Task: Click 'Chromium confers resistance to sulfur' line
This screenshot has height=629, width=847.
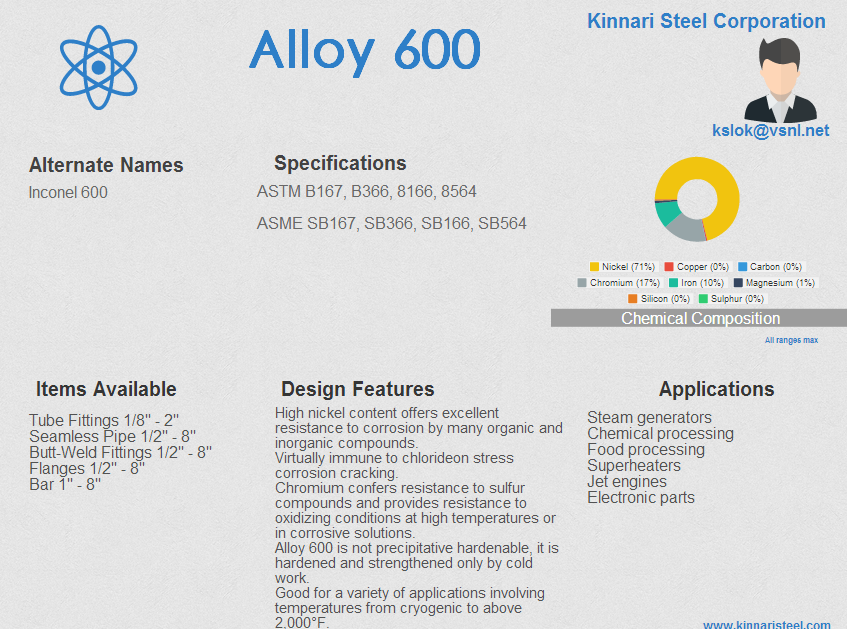Action: (x=400, y=488)
